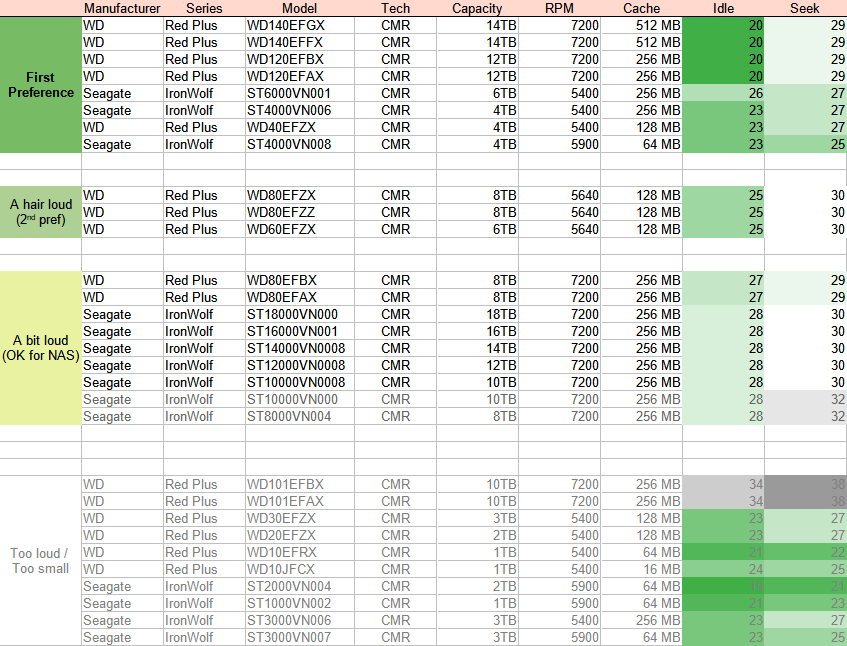The image size is (847, 646).
Task: Select model cell ST18000VN000
Action: [x=300, y=314]
